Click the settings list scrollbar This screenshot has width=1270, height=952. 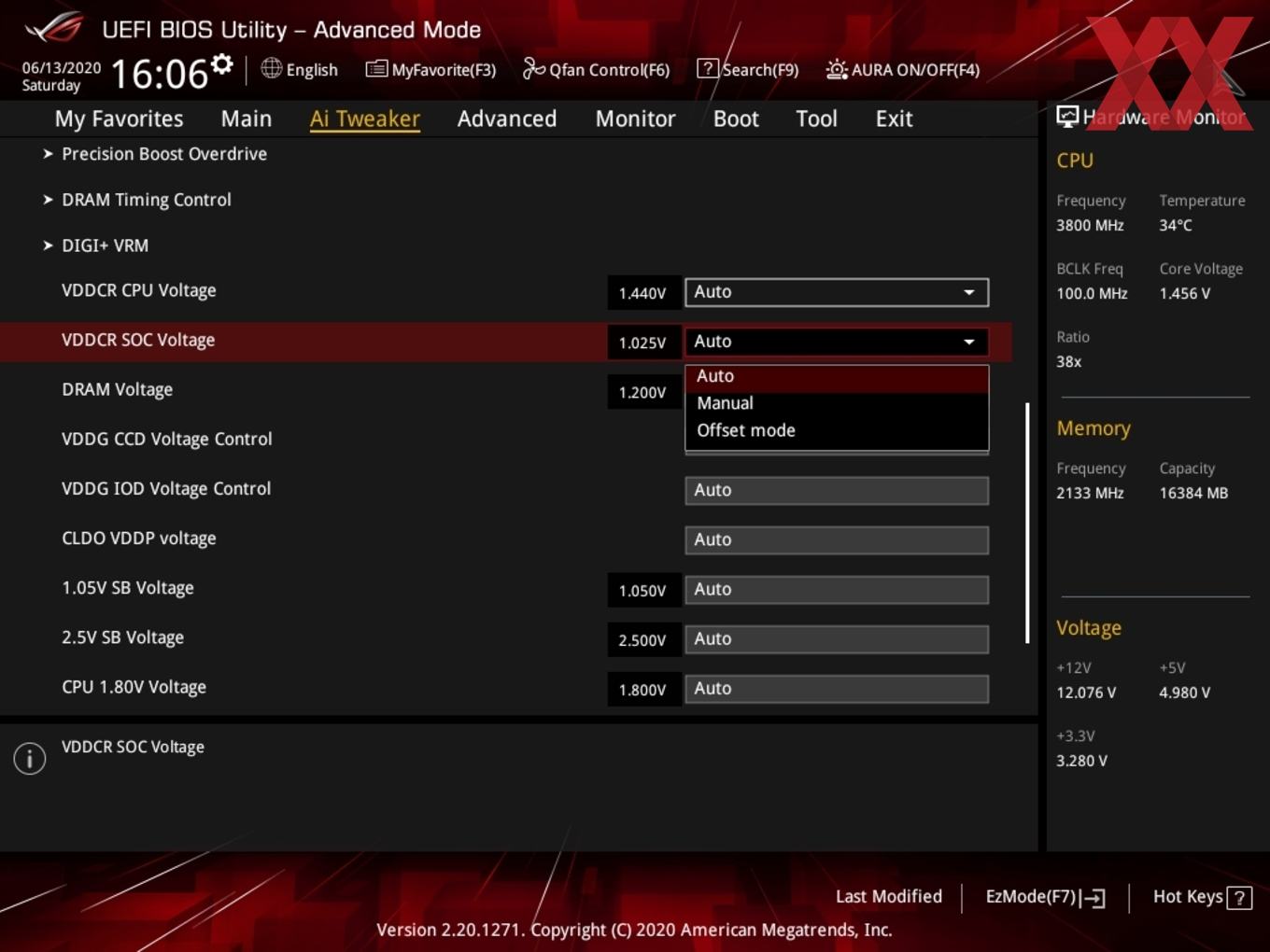1027,523
